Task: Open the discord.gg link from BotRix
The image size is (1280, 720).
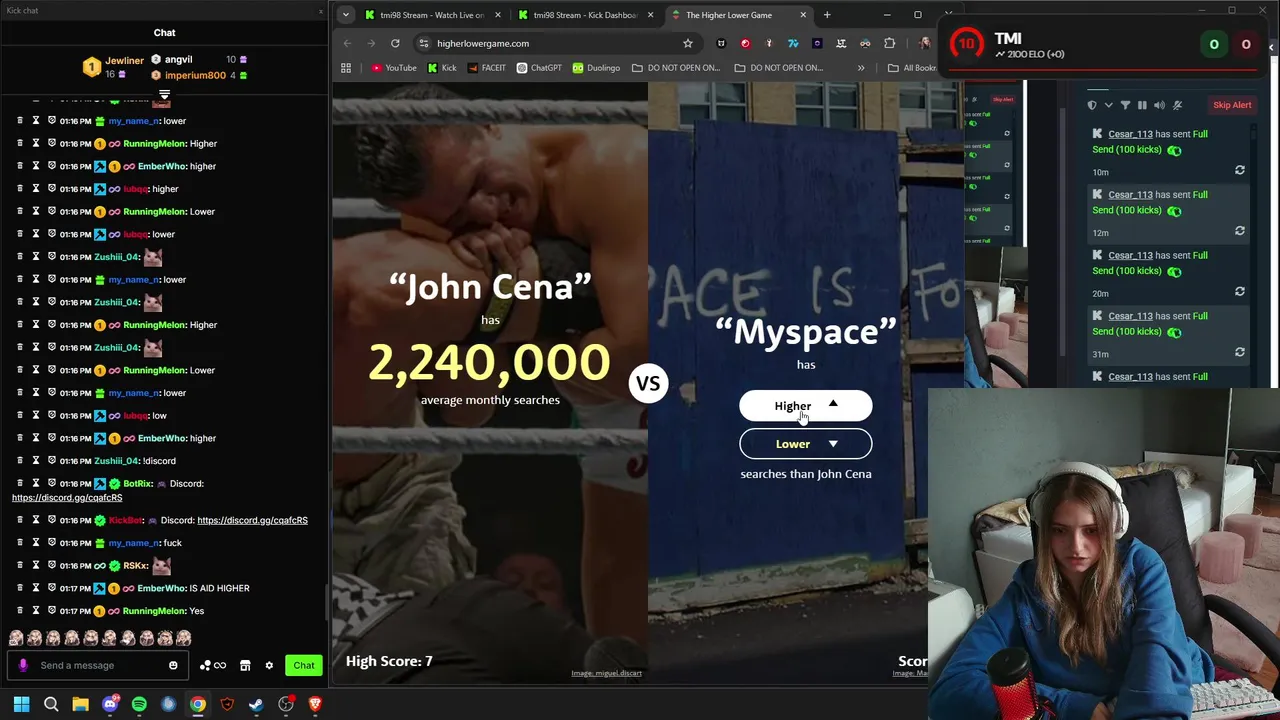Action: coord(67,497)
